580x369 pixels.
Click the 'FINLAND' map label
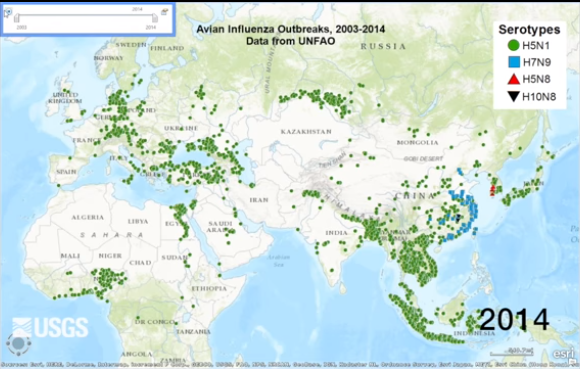(x=167, y=48)
